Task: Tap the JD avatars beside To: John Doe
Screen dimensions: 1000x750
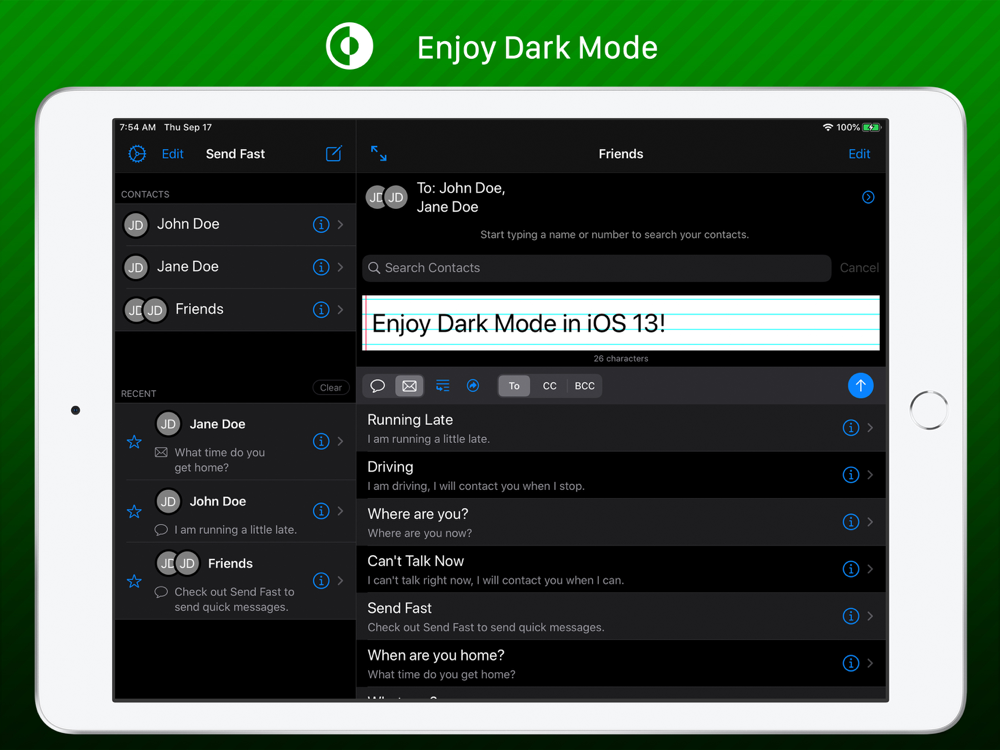Action: pos(386,197)
